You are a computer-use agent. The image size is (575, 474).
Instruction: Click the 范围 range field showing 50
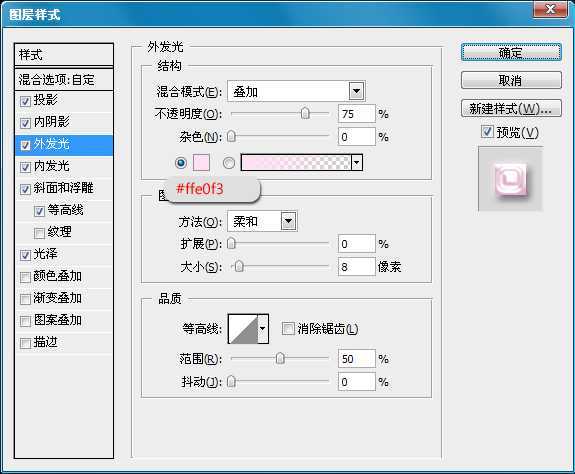coord(357,359)
